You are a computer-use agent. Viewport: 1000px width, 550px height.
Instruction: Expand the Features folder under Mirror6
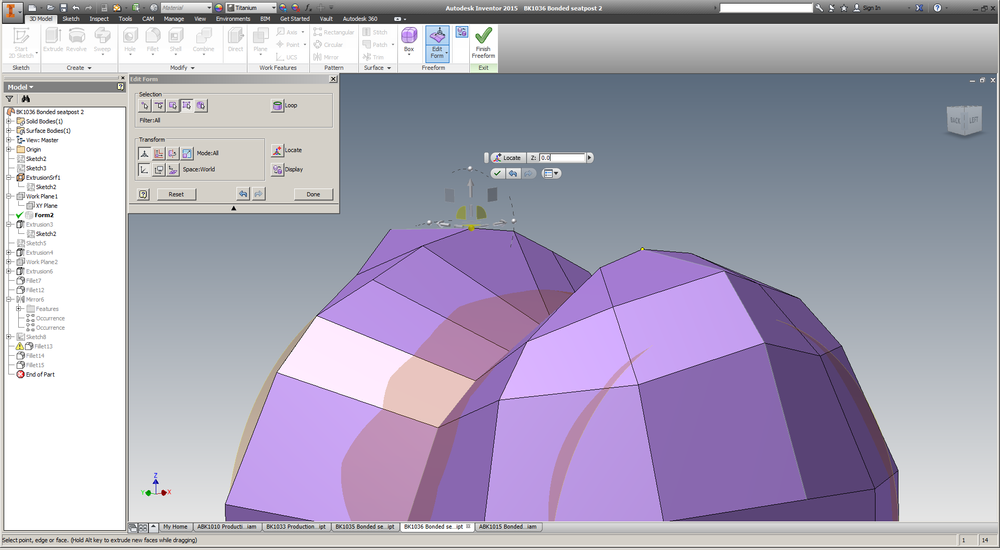(x=18, y=309)
